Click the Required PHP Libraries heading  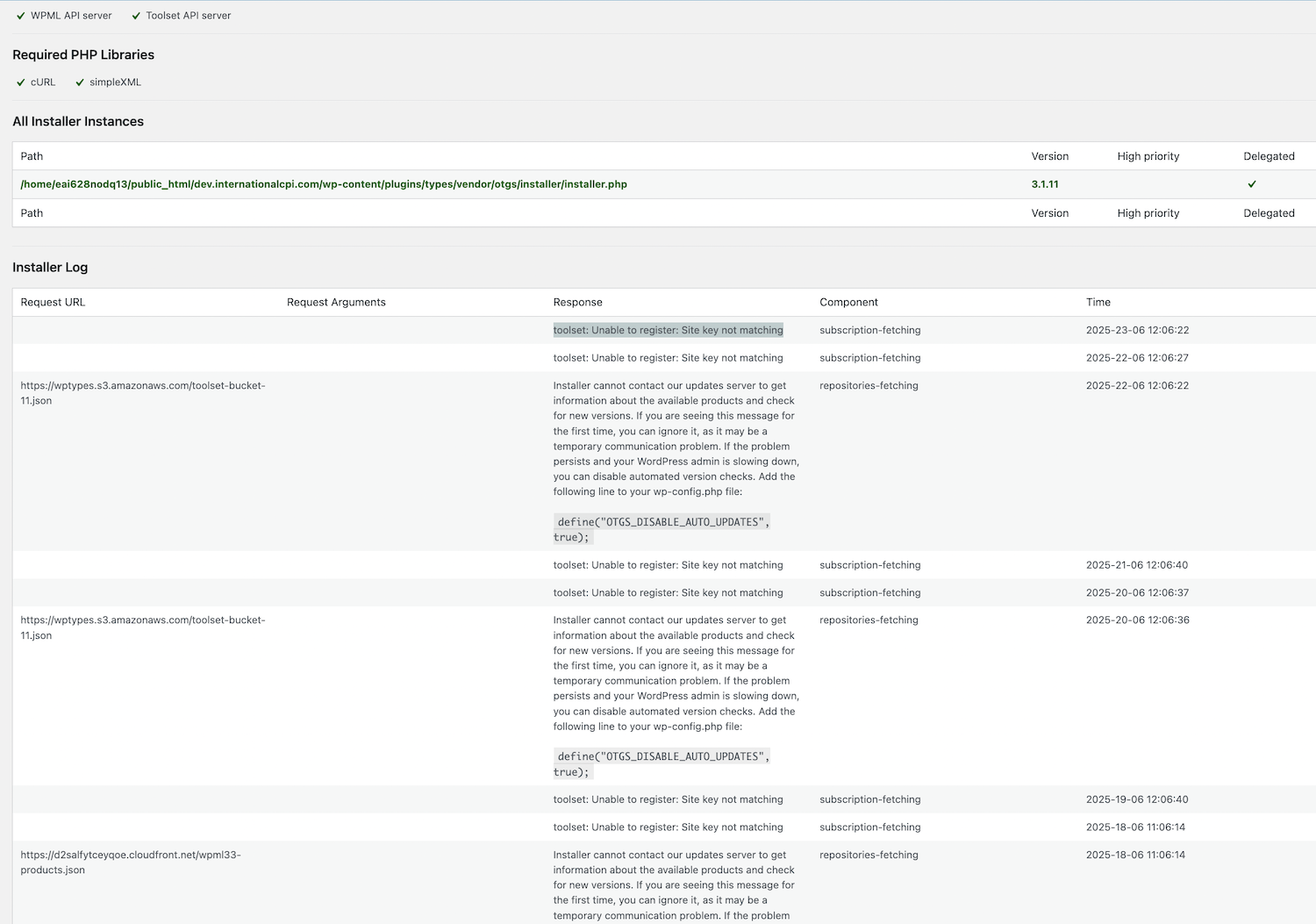click(x=83, y=54)
